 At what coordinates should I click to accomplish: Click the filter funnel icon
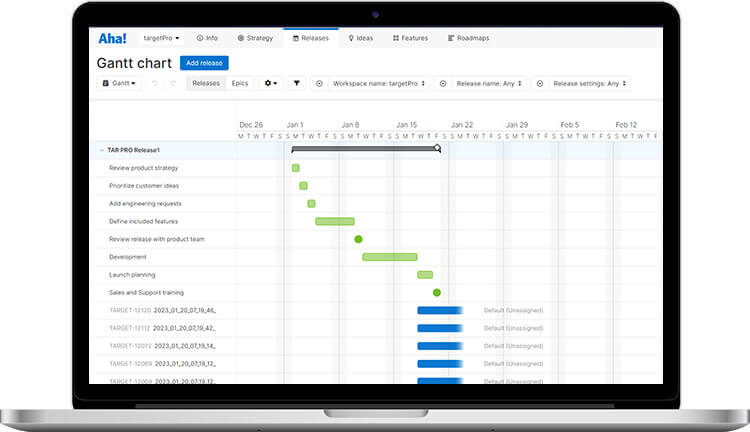[x=296, y=84]
